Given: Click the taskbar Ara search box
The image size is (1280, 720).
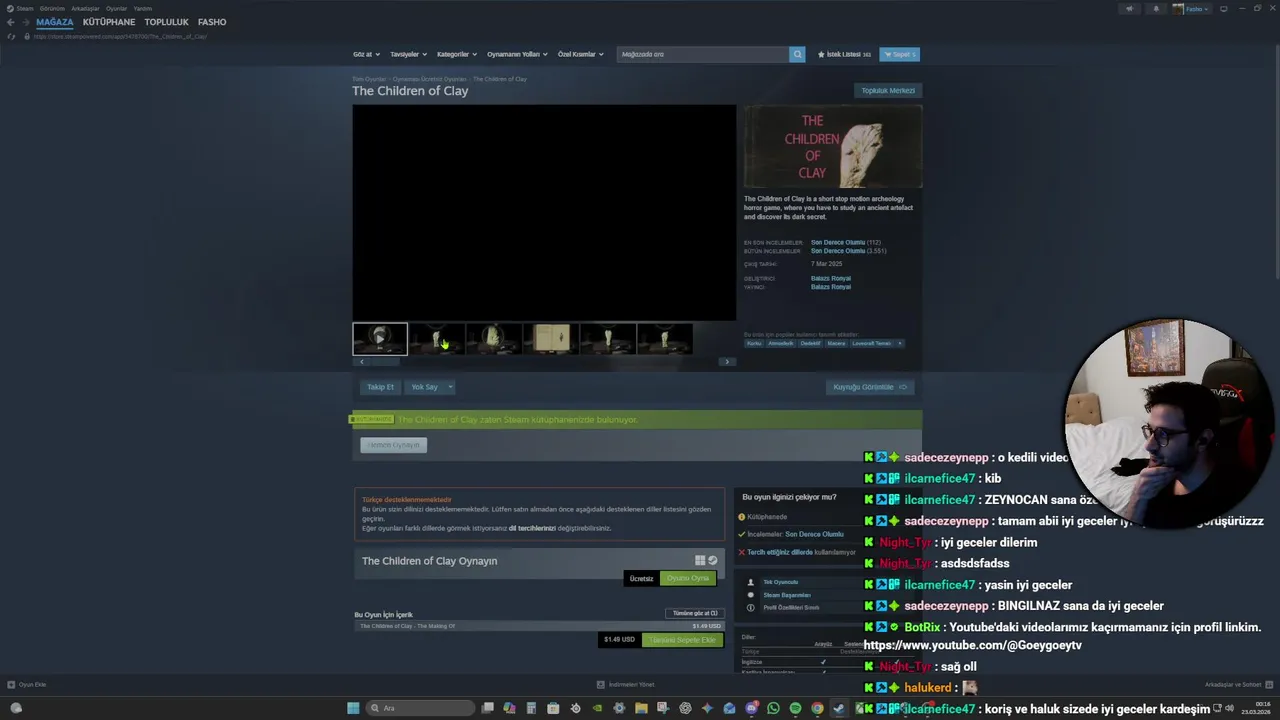Looking at the screenshot, I should [x=418, y=708].
